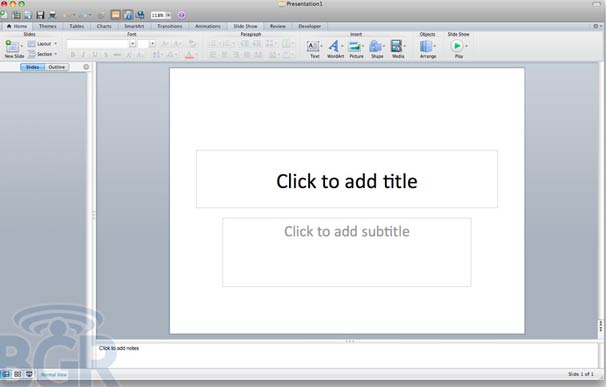Open the Slide Show ribbon tab
The width and height of the screenshot is (606, 387).
[245, 26]
